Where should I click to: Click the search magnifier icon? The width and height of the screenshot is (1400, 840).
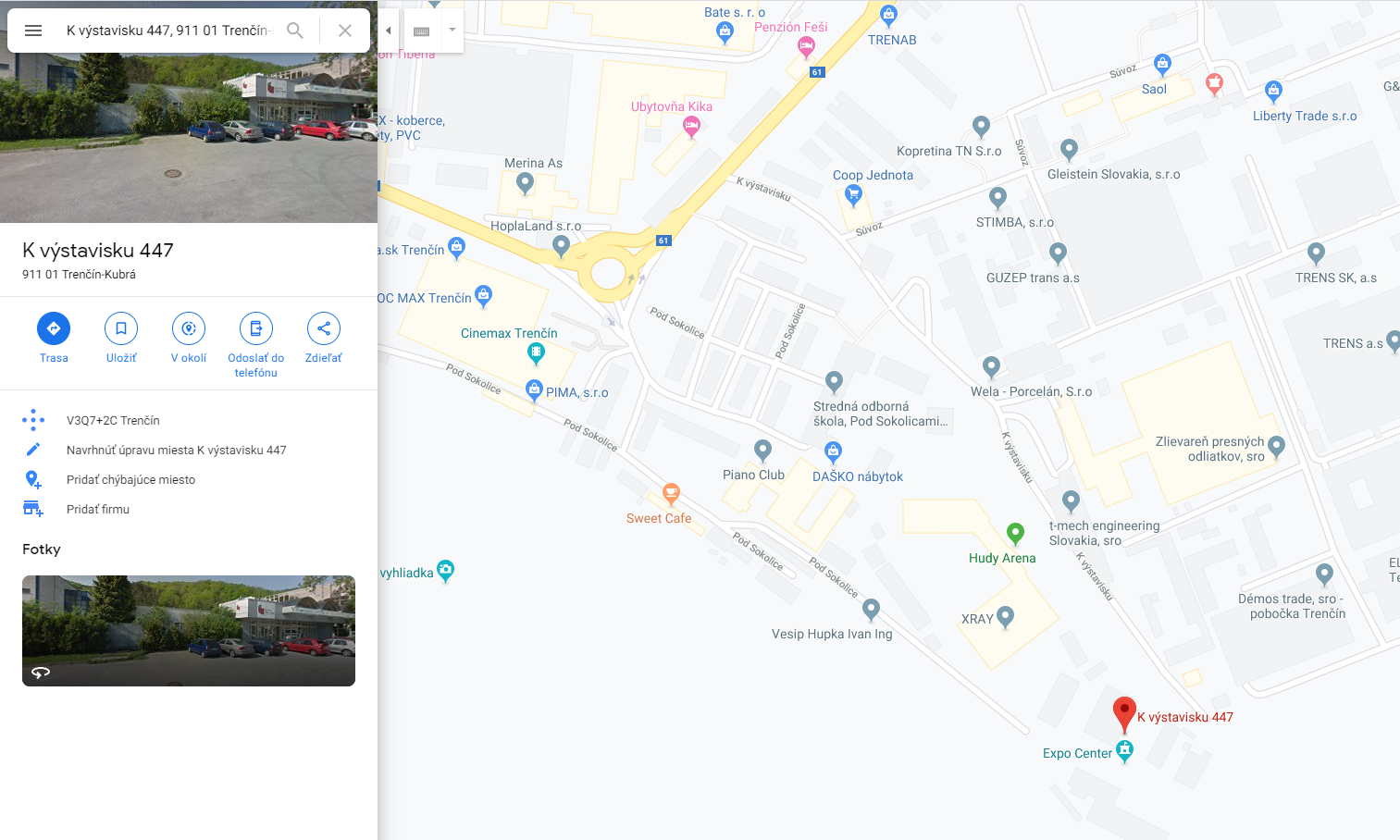[295, 31]
